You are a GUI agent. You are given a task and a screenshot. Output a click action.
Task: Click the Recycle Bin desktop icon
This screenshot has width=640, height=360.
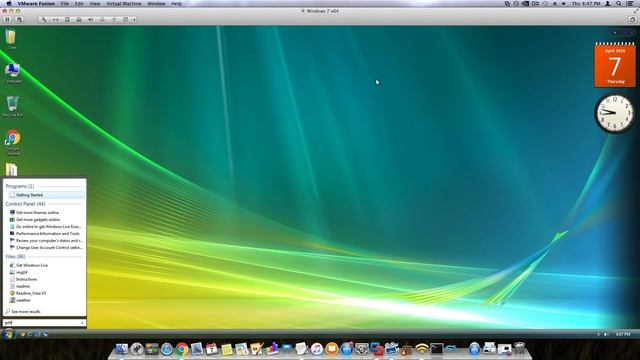coord(12,107)
